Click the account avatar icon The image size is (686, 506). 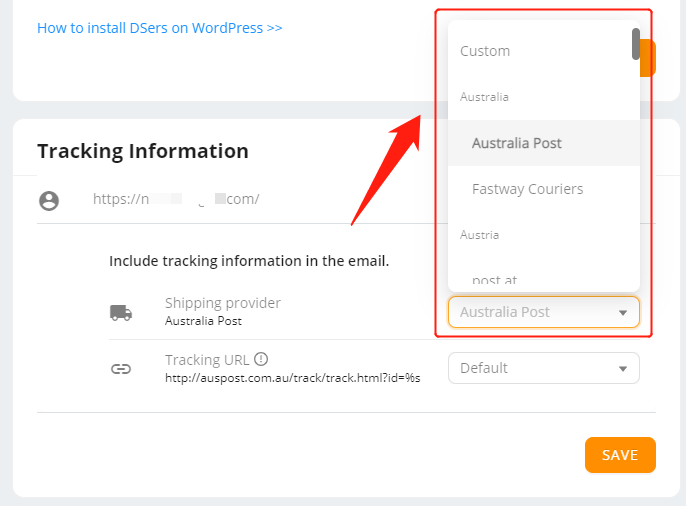(x=49, y=201)
